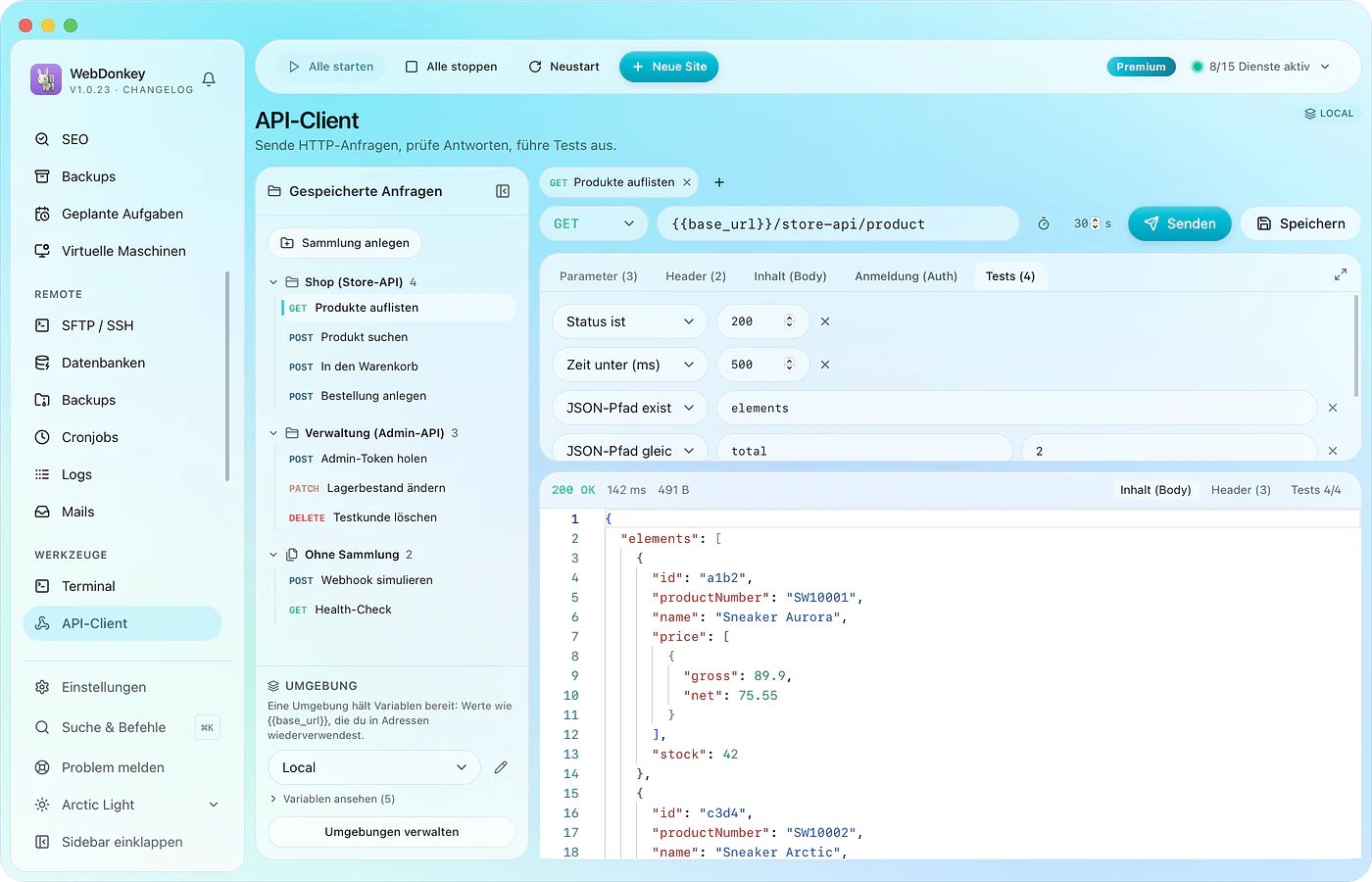
Task: Click 'Umgebungen verwalten'
Action: pos(392,832)
